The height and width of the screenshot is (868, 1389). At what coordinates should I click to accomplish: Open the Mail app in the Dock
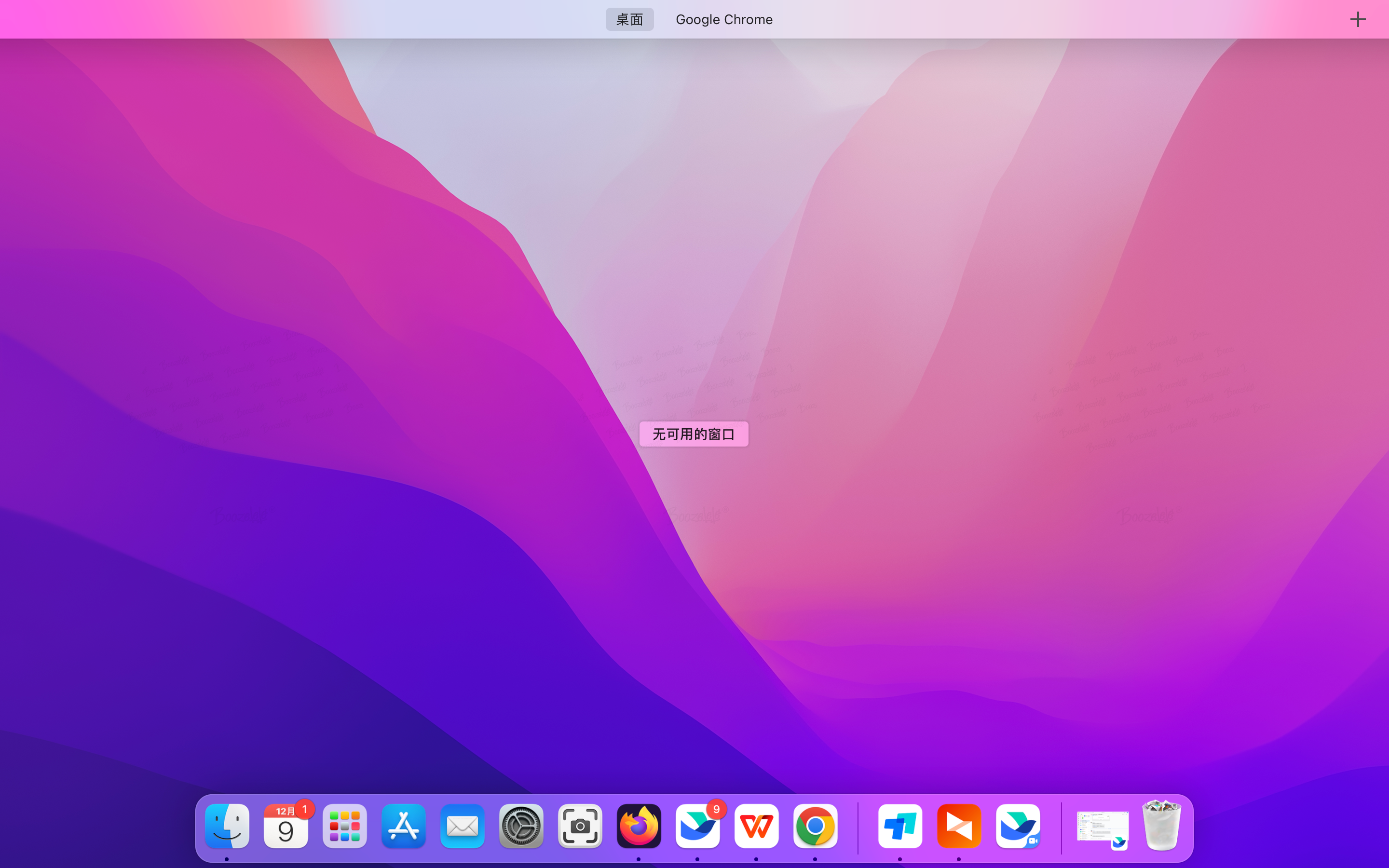(462, 826)
